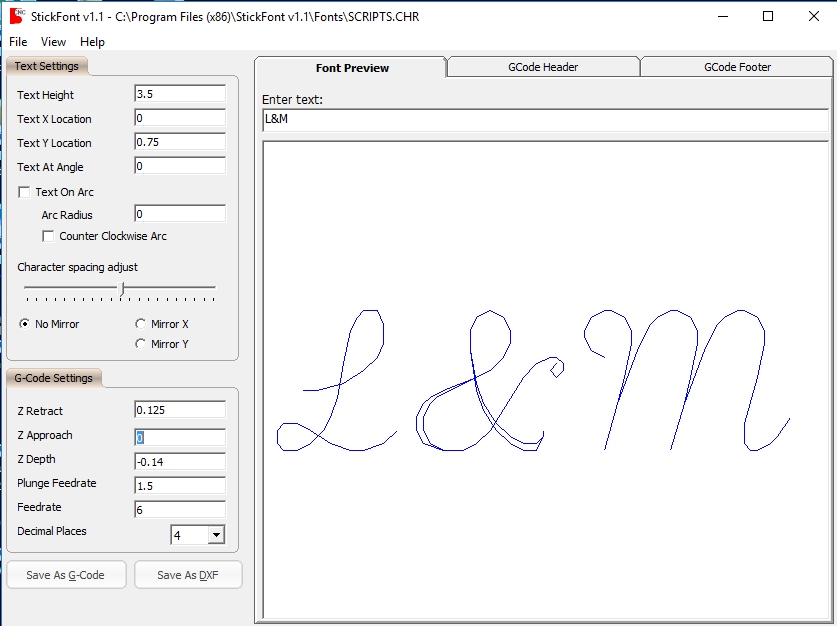Switch to the Font Preview tab
The width and height of the screenshot is (837, 626).
click(x=351, y=68)
